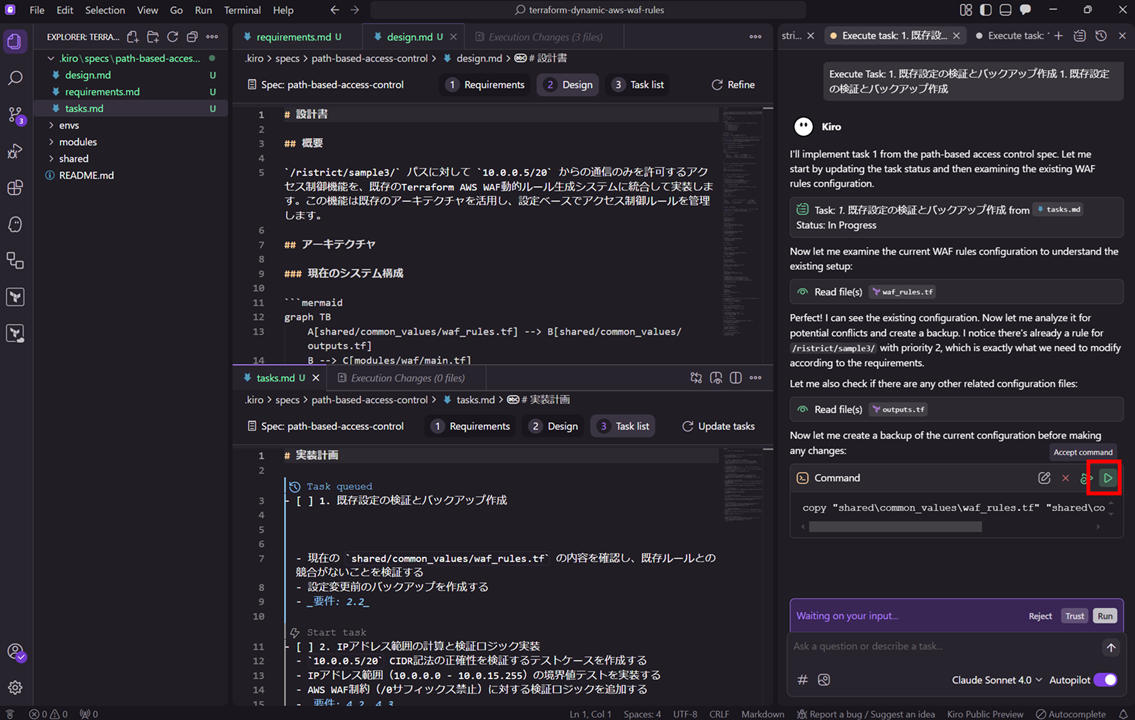1135x720 pixels.
Task: Open the Explorer view in activity bar
Action: click(14, 41)
